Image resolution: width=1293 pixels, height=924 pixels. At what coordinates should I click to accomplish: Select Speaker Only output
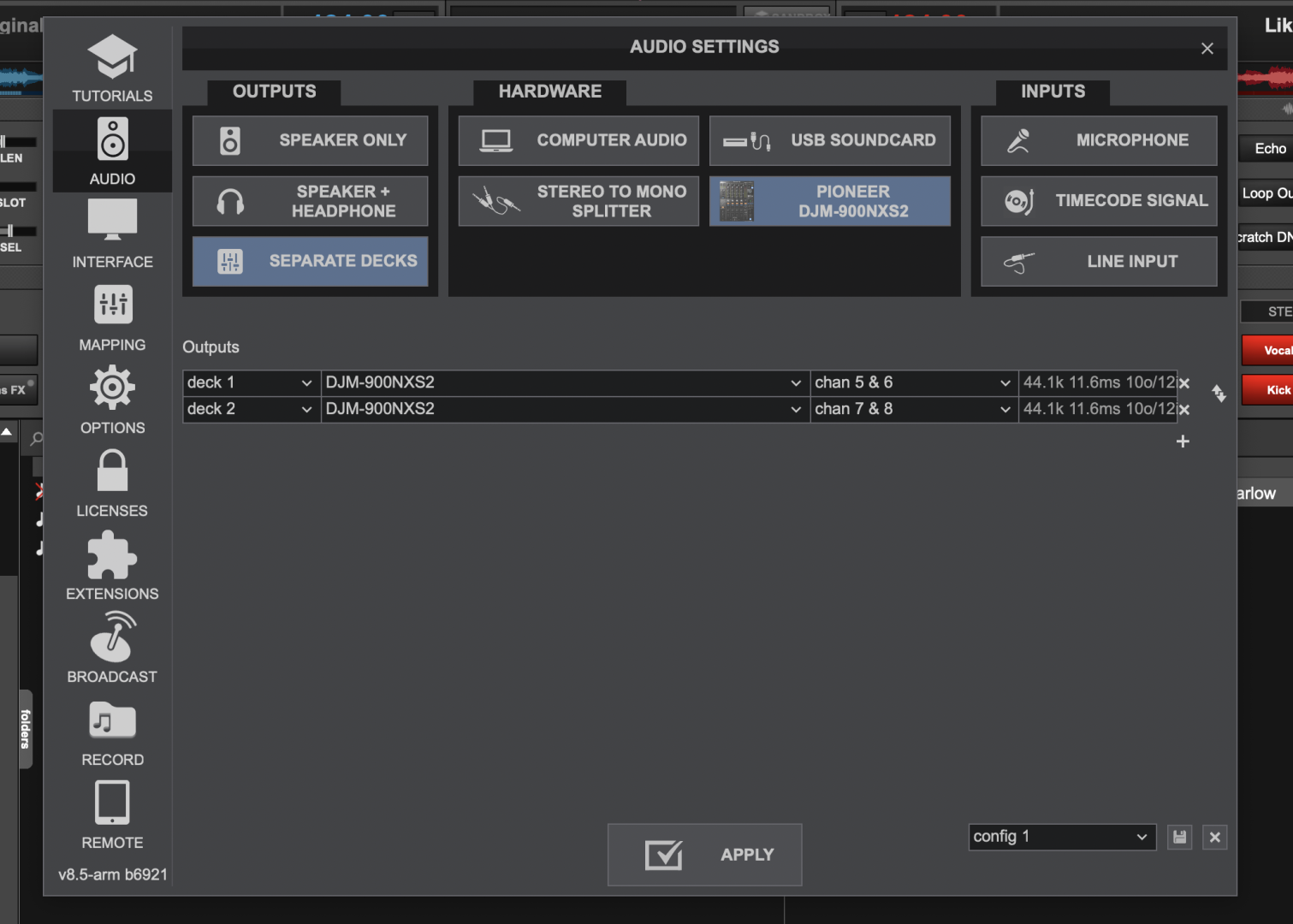310,140
